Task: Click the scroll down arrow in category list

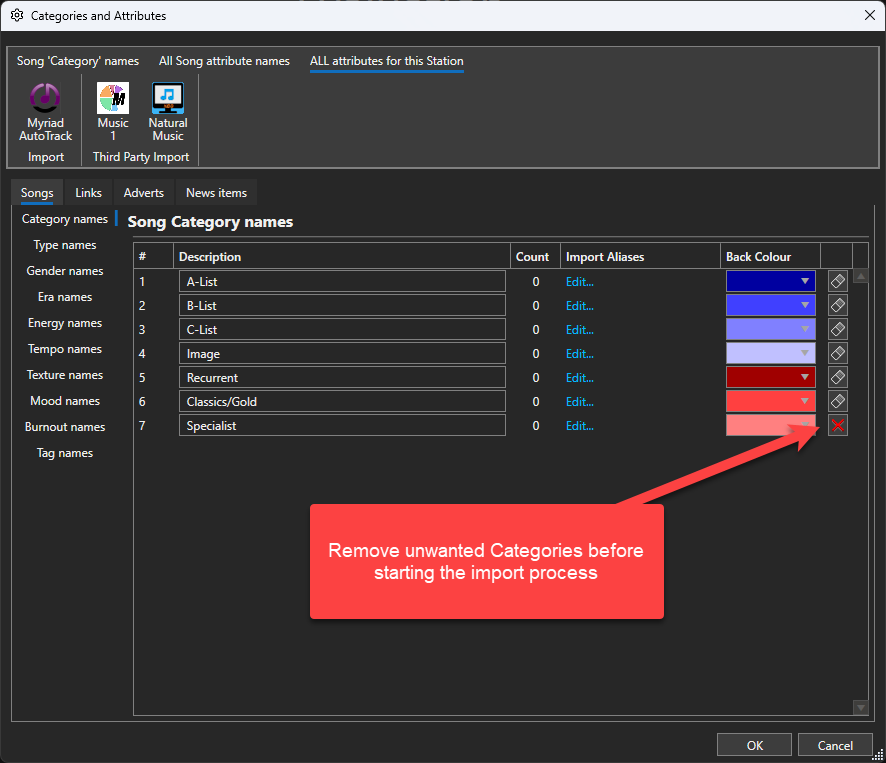Action: tap(860, 707)
